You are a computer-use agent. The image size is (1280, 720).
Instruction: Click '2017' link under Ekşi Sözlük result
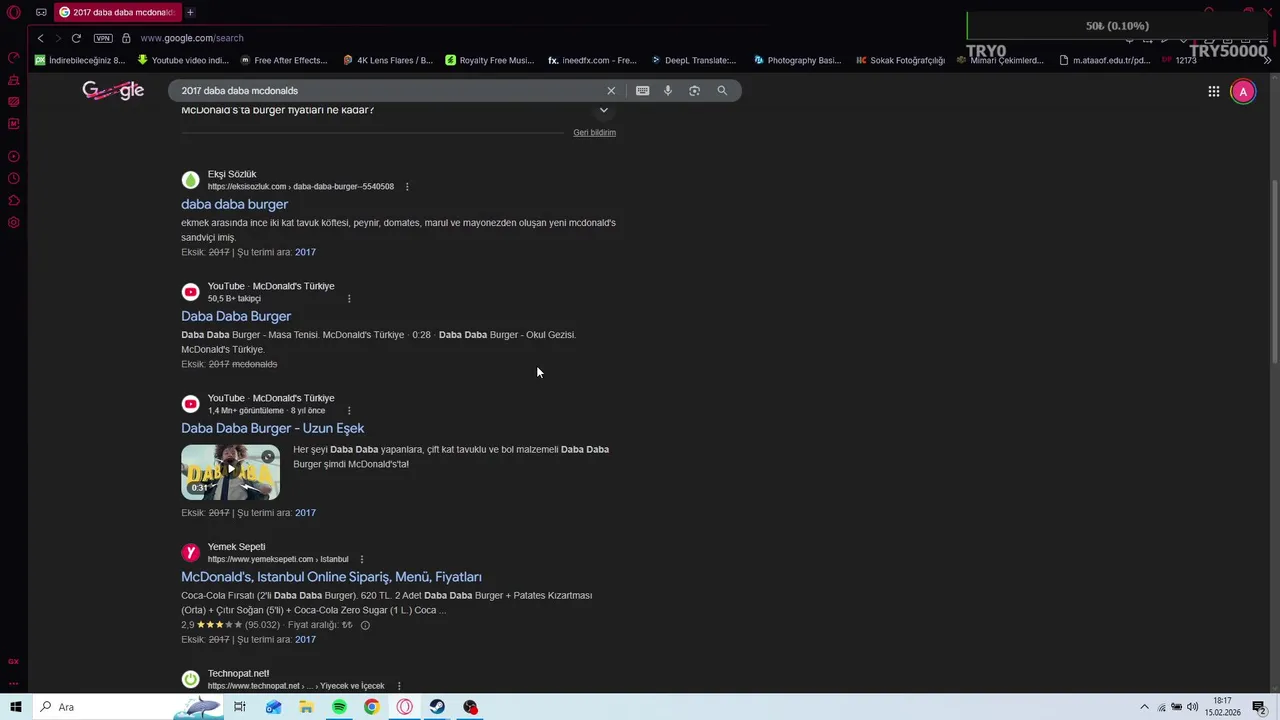[305, 252]
